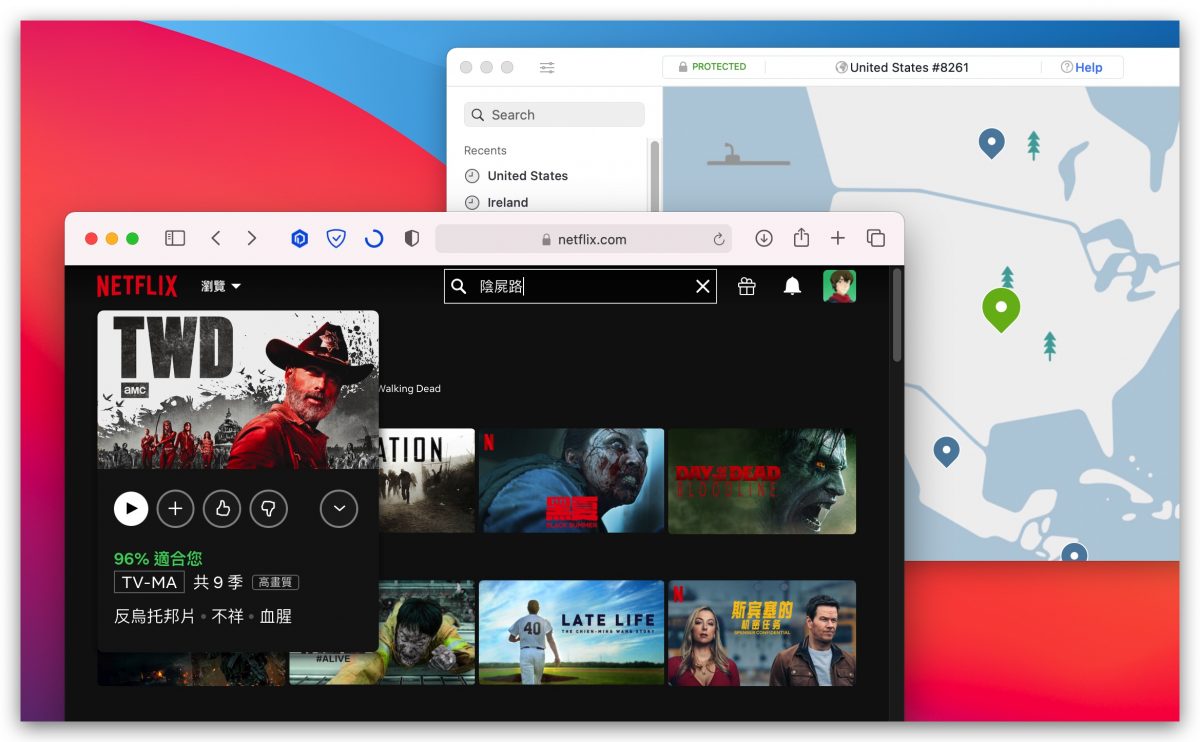Show Safari tab overview
The image size is (1200, 742).
click(876, 238)
